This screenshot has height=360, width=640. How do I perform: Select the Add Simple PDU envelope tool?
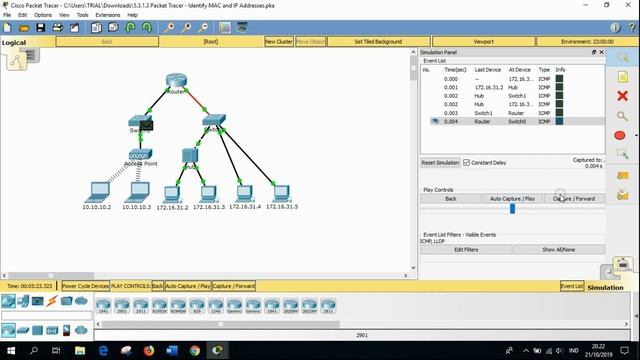coord(623,176)
